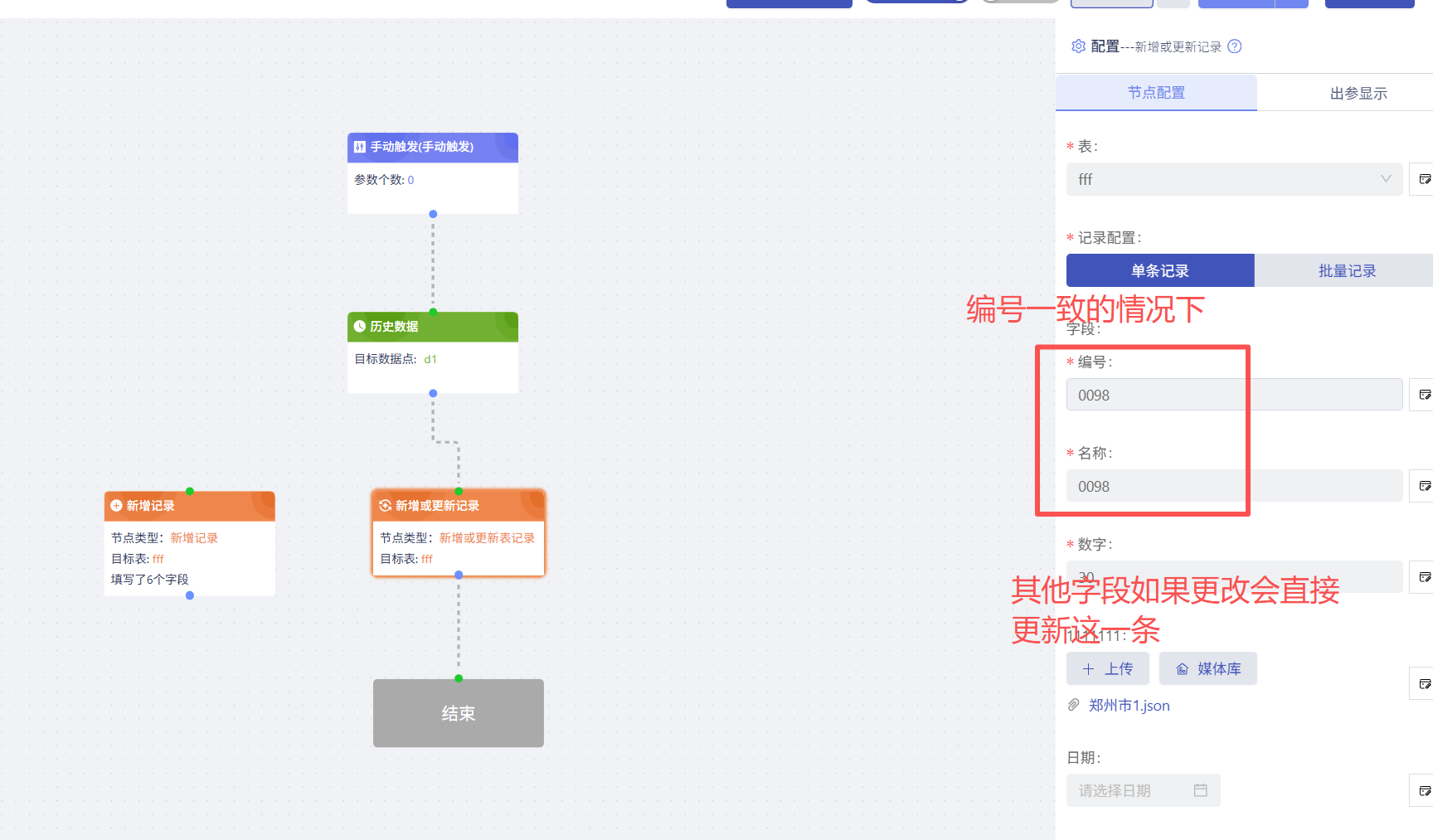Screen dimensions: 1433x840
Task: Click the edit icon beside 编号 field
Action: tap(1423, 395)
